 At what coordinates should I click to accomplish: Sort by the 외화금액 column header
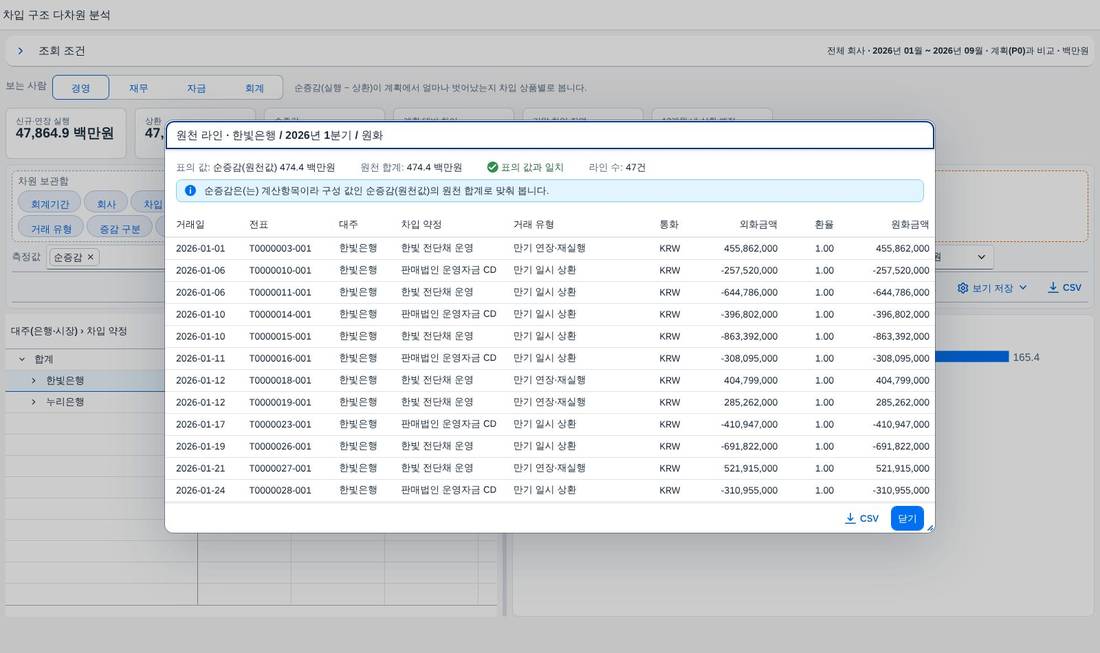(758, 224)
